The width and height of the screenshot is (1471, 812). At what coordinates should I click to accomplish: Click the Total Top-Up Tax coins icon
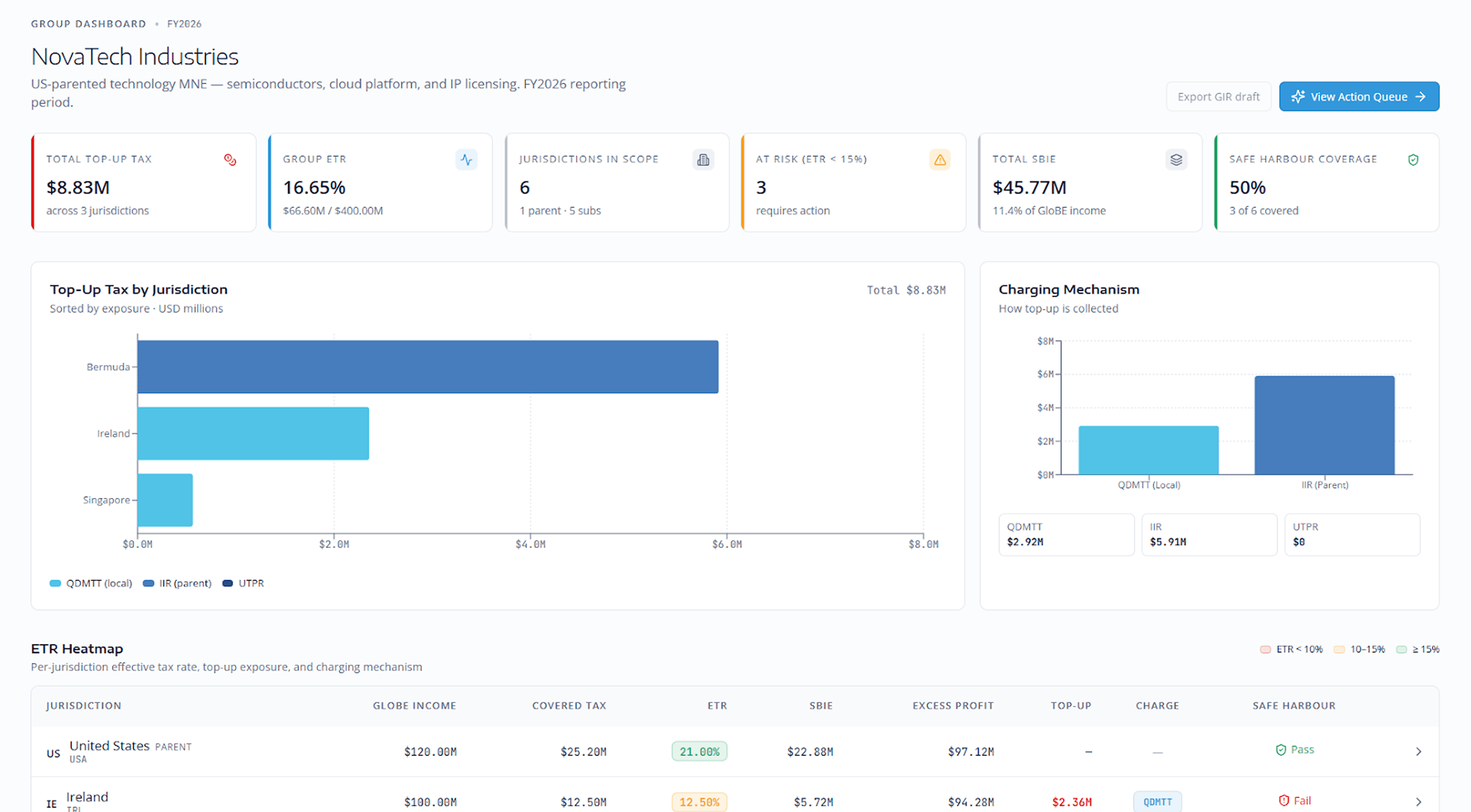pos(230,159)
